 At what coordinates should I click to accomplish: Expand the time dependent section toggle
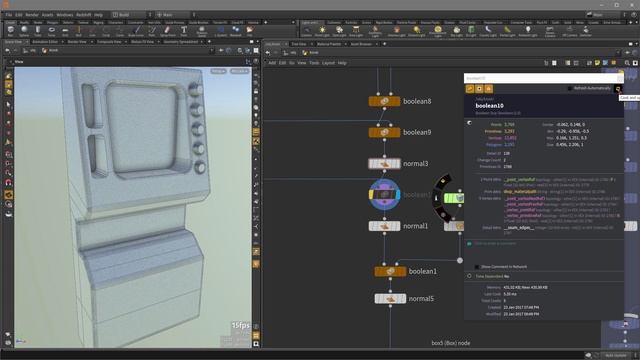[469, 276]
